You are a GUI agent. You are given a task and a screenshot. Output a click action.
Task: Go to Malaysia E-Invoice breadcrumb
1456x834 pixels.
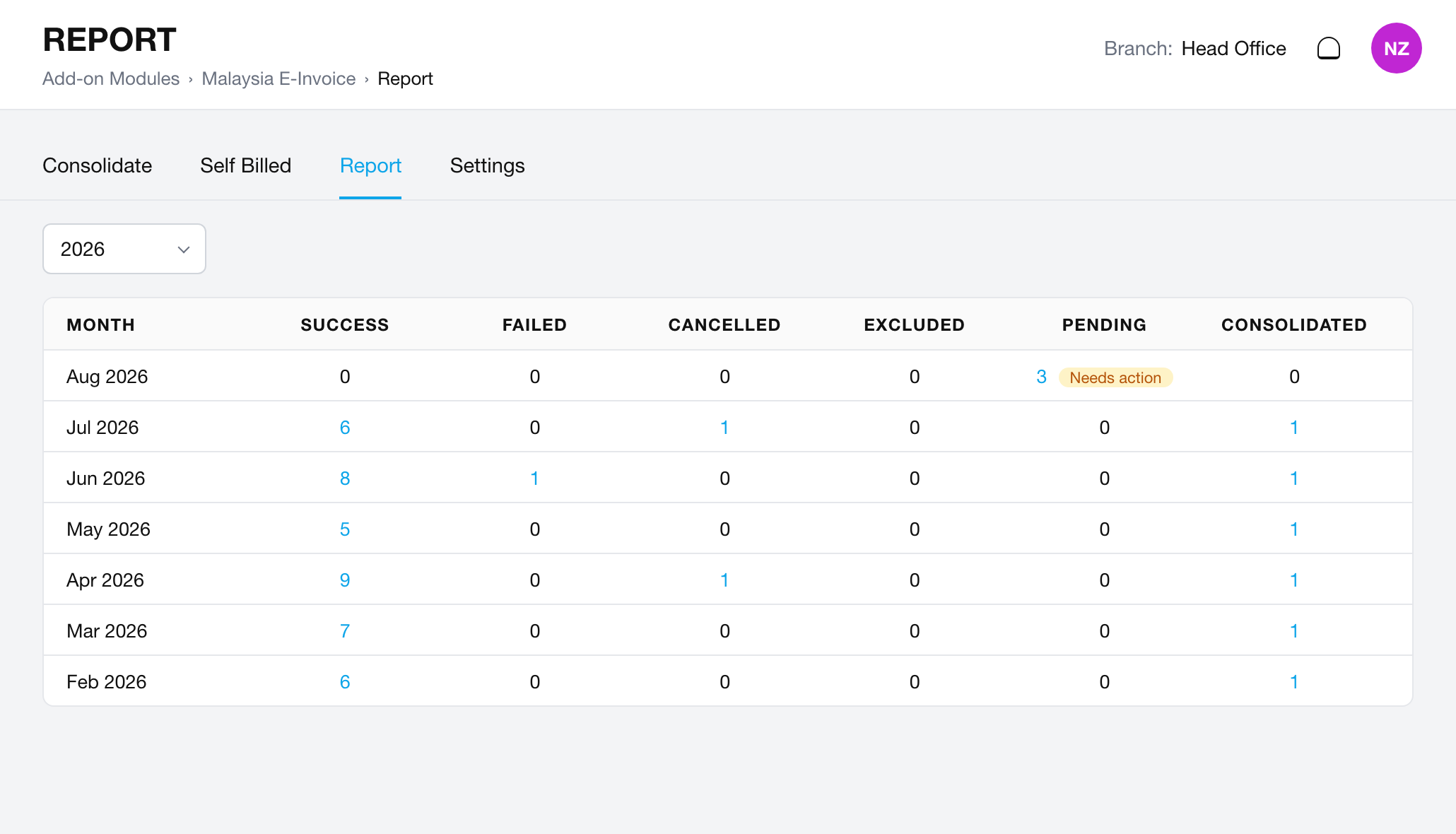(278, 78)
